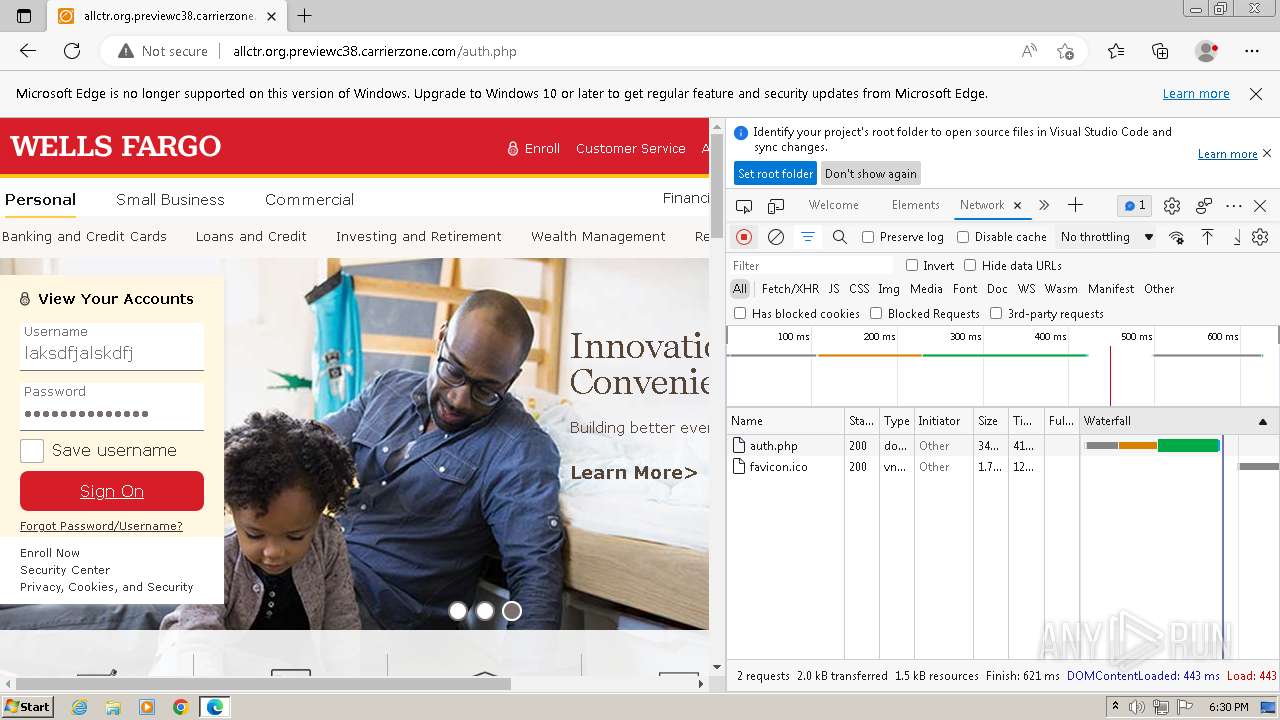The width and height of the screenshot is (1280, 720).
Task: Open the No throttling dropdown
Action: (1107, 237)
